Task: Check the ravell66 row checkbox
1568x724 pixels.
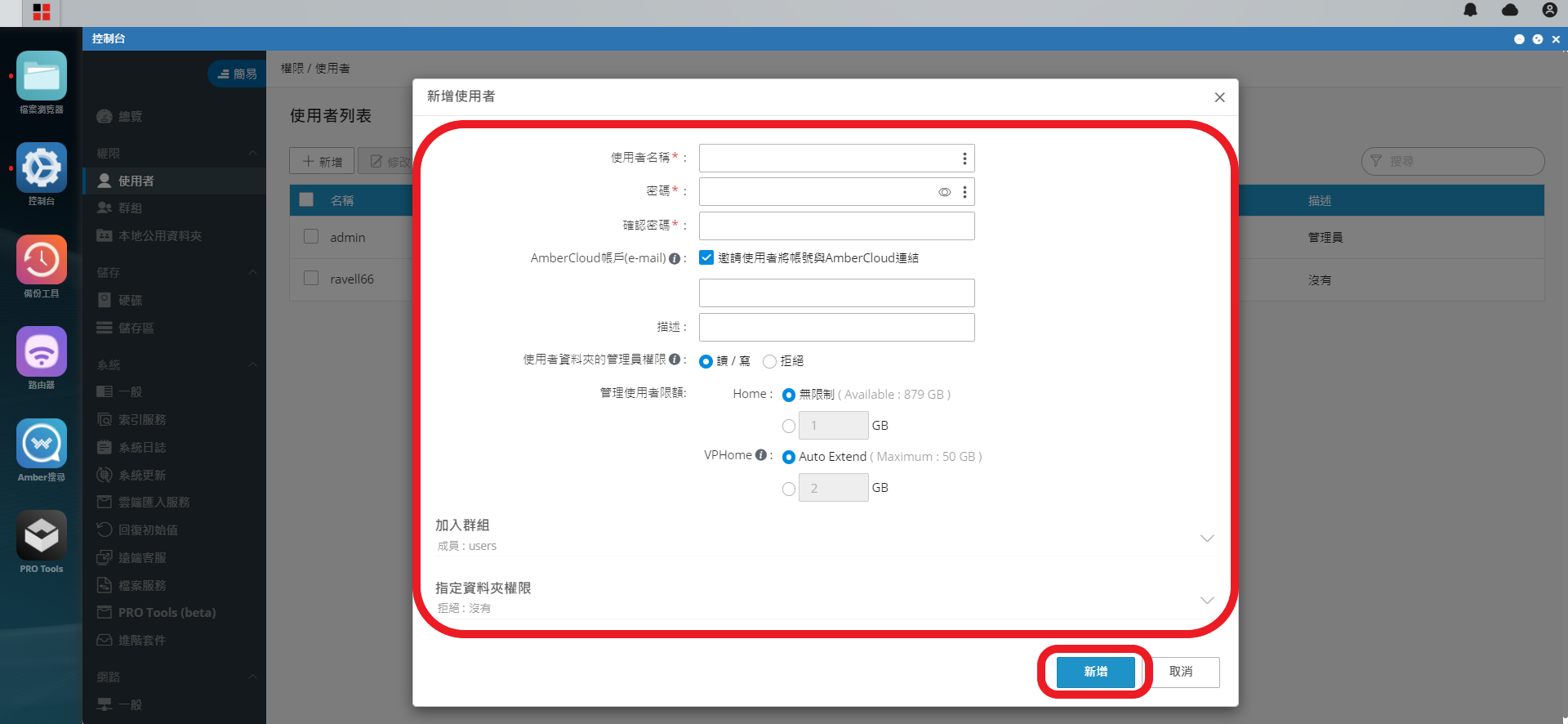Action: (311, 278)
